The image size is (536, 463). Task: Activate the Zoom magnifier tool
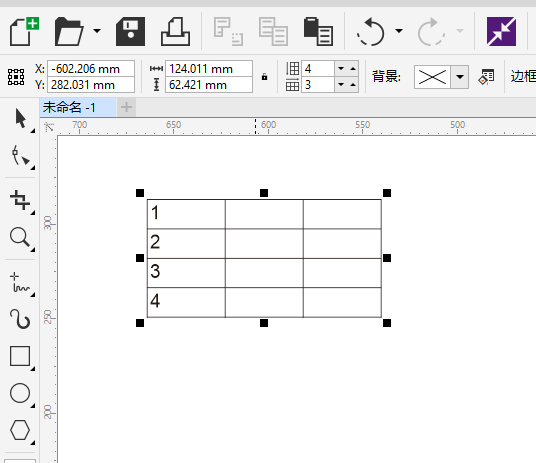pos(20,237)
